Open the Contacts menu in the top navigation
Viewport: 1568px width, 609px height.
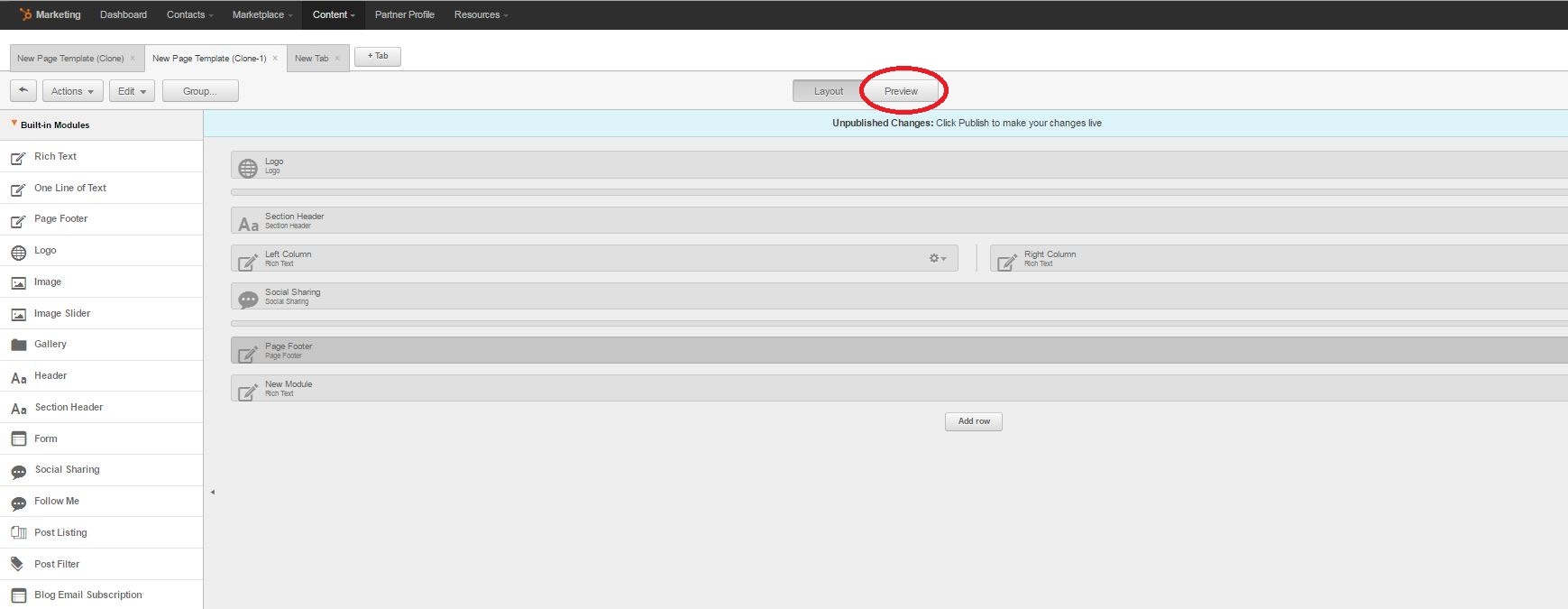point(190,14)
